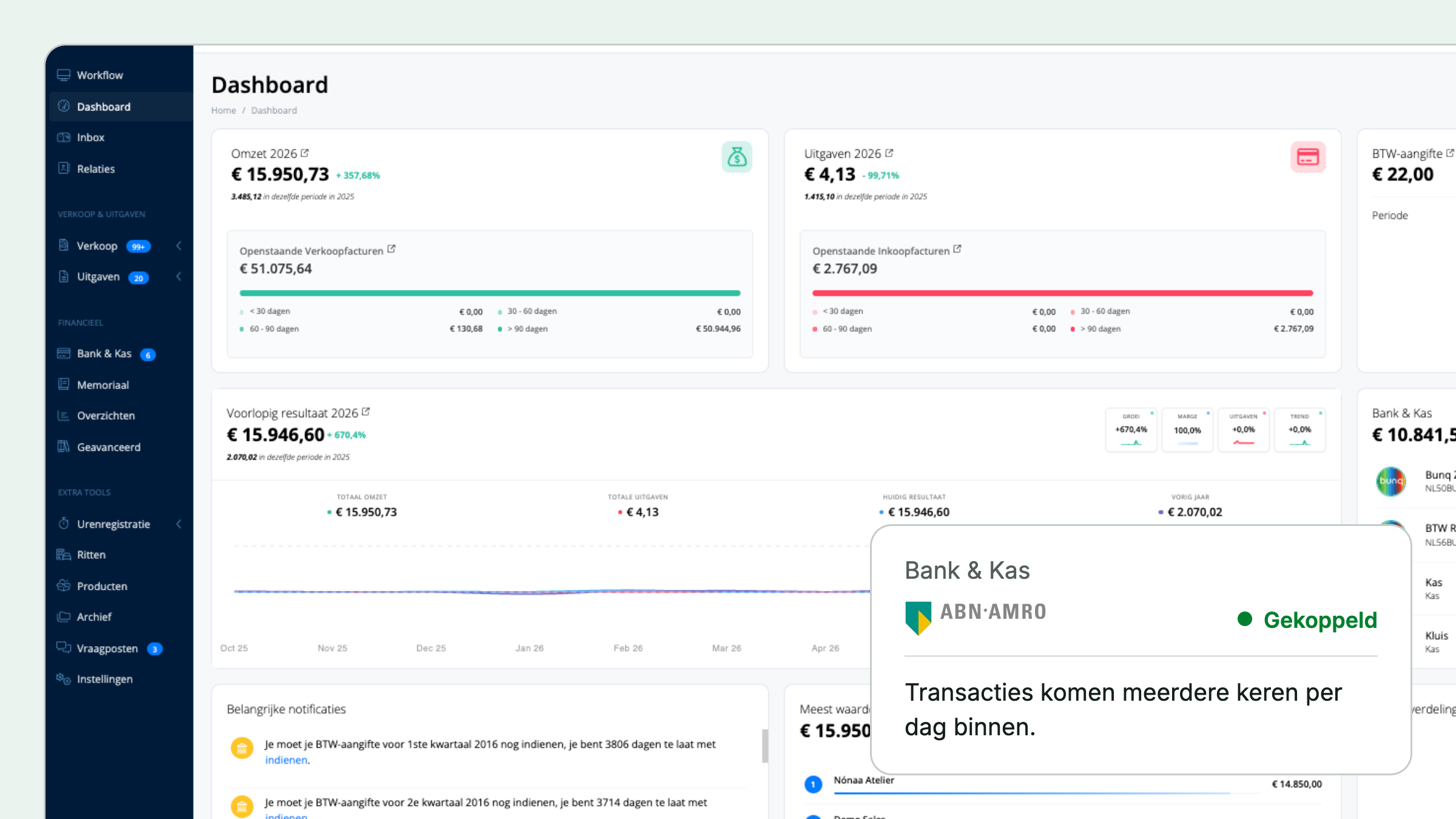
Task: Click the red Inkoopfacturen progress bar
Action: point(1063,293)
